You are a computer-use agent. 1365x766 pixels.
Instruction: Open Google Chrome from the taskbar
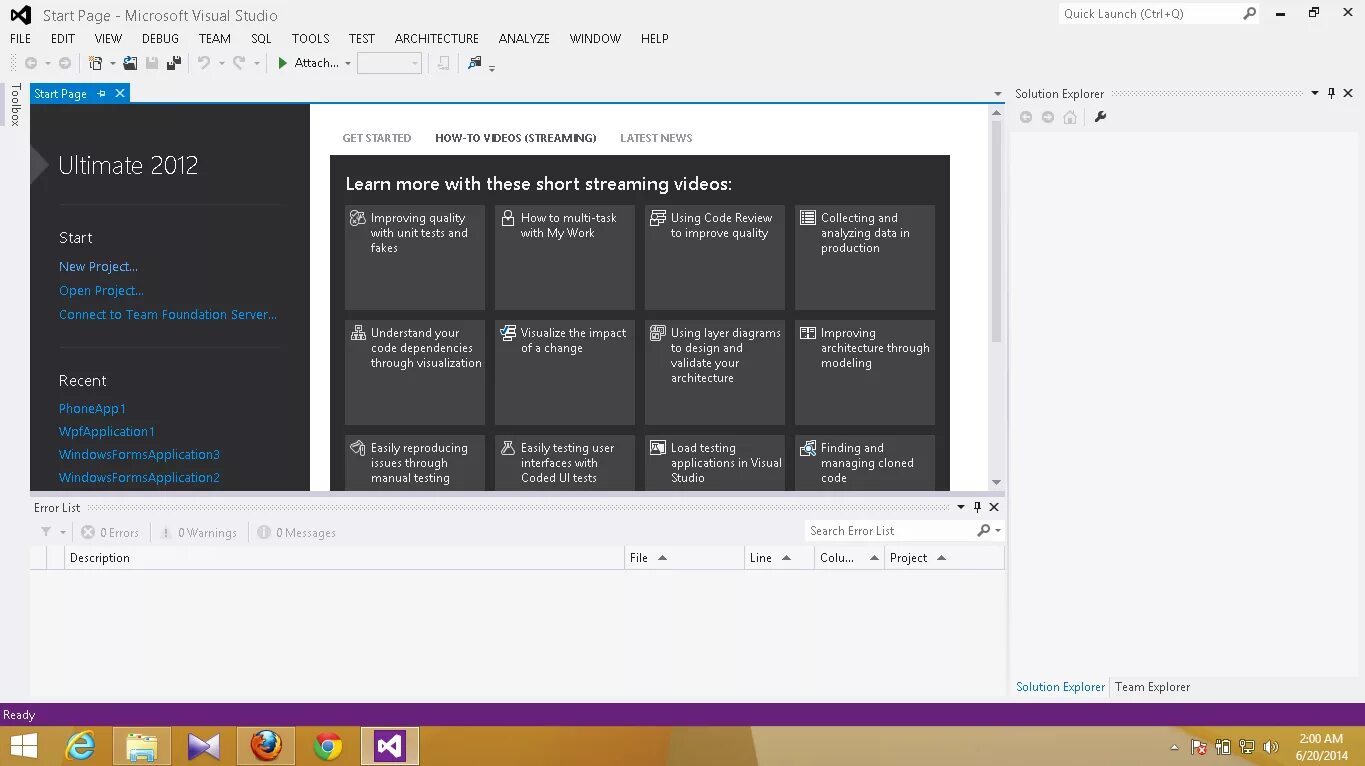[x=328, y=746]
